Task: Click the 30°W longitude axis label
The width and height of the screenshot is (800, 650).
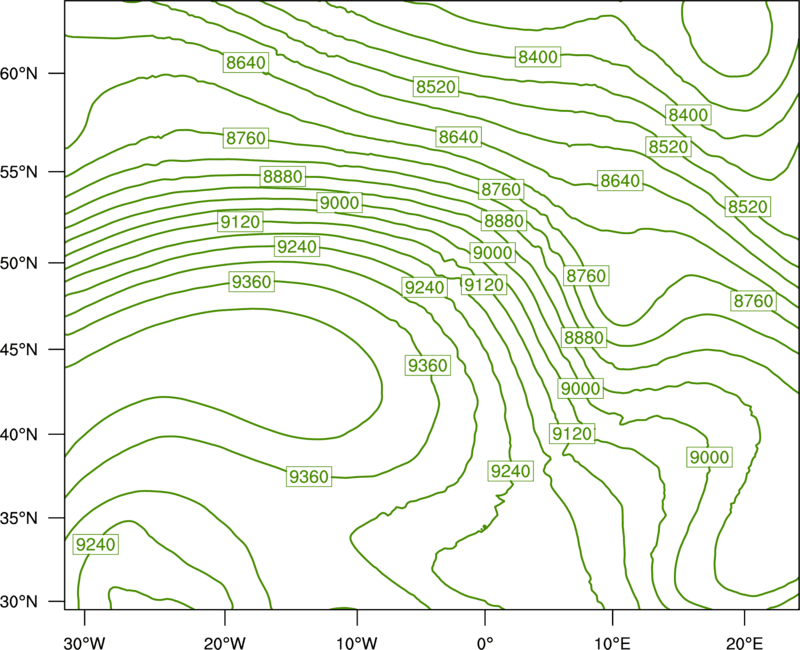Action: [85, 643]
